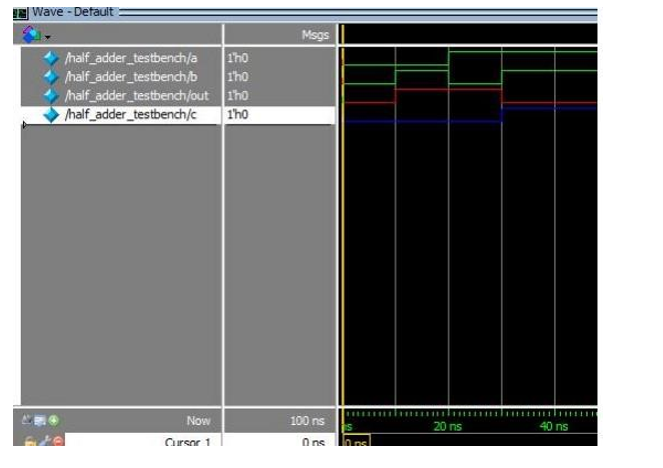
Task: Click the diamond icon for signal /half_adder_testbench/c
Action: 51,115
